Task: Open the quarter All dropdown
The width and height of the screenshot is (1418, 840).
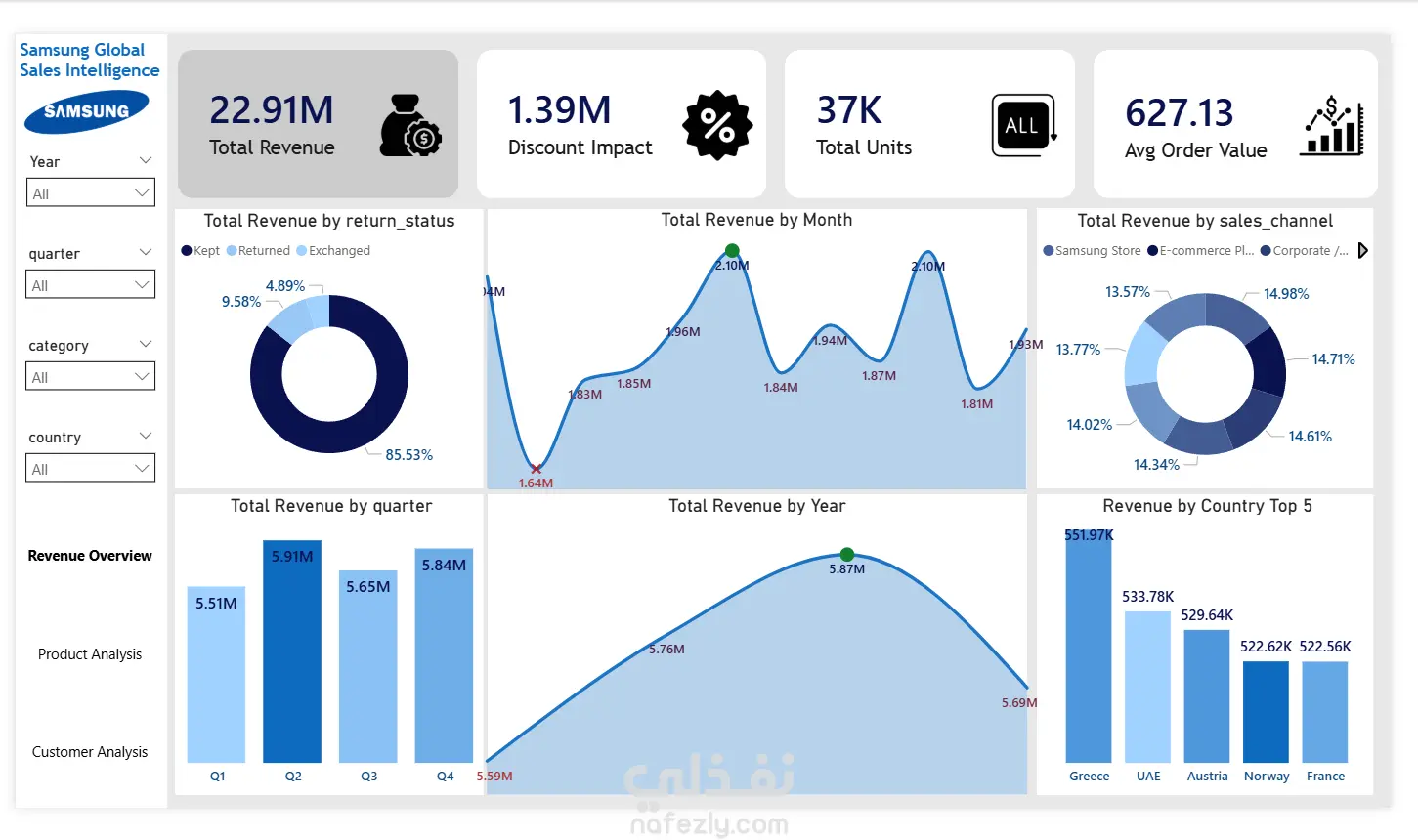Action: point(91,284)
